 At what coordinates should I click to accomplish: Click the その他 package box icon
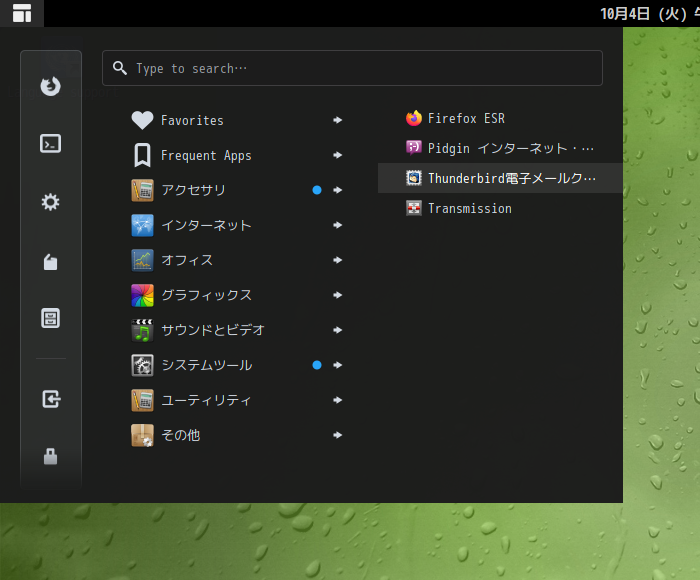(142, 435)
